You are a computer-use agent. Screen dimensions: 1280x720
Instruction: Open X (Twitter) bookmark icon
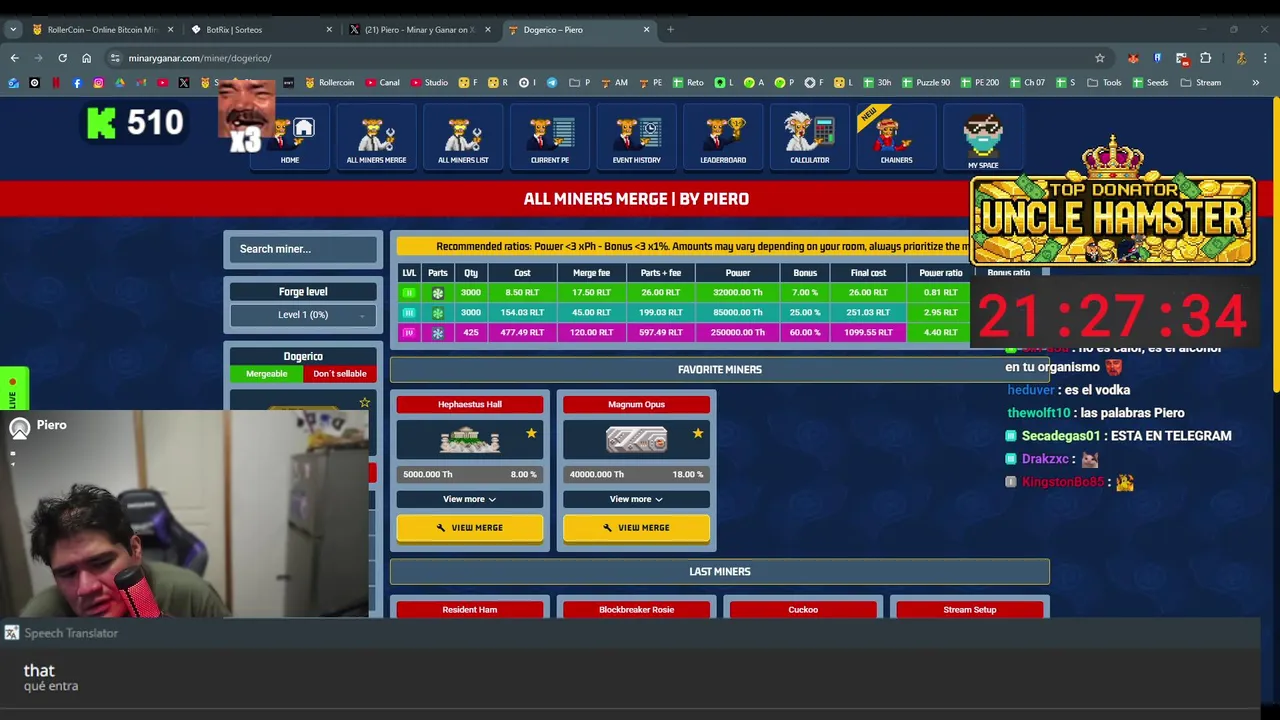point(184,83)
